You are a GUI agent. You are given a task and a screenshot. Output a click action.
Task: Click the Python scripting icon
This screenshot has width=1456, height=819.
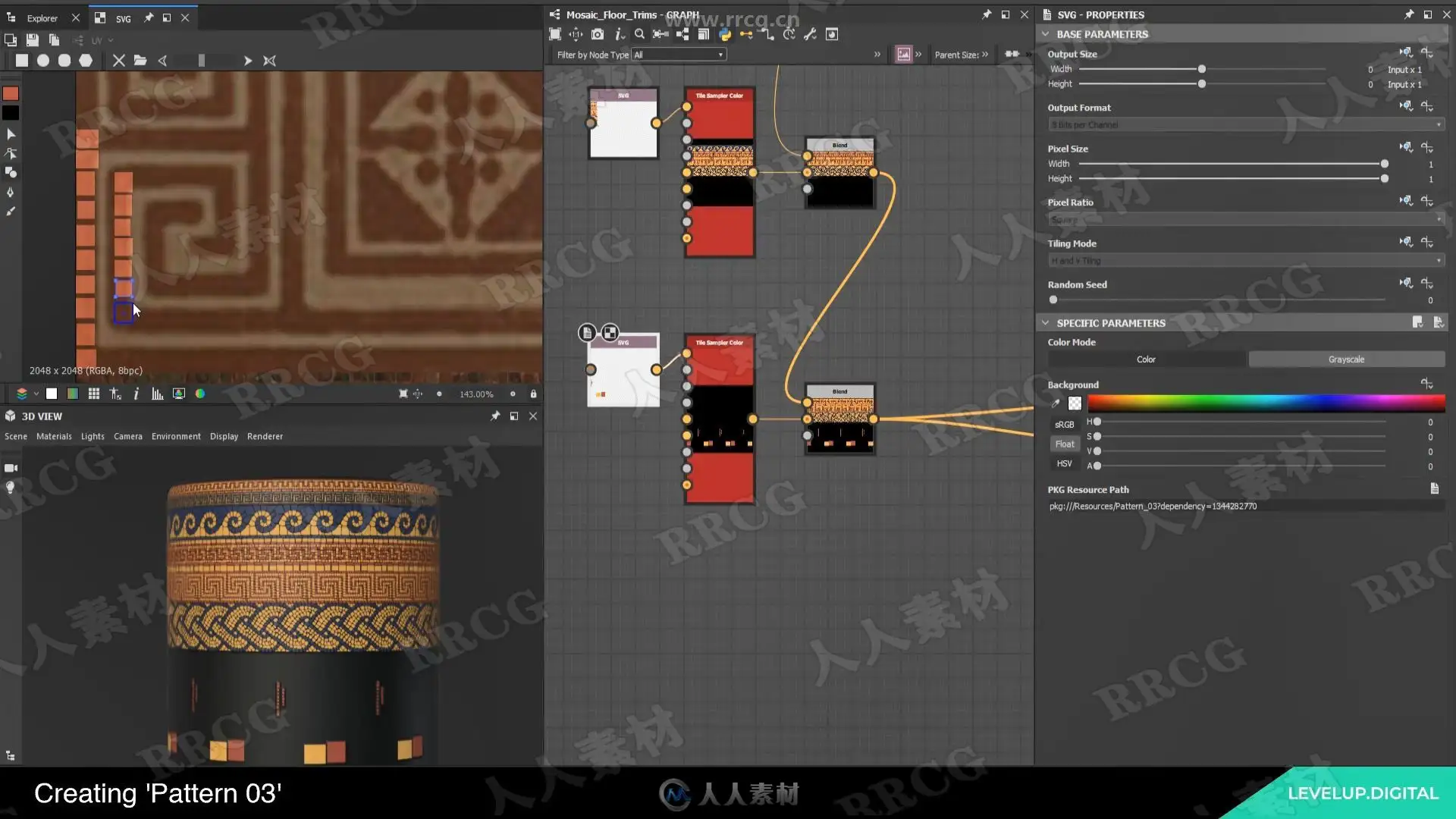(x=725, y=34)
